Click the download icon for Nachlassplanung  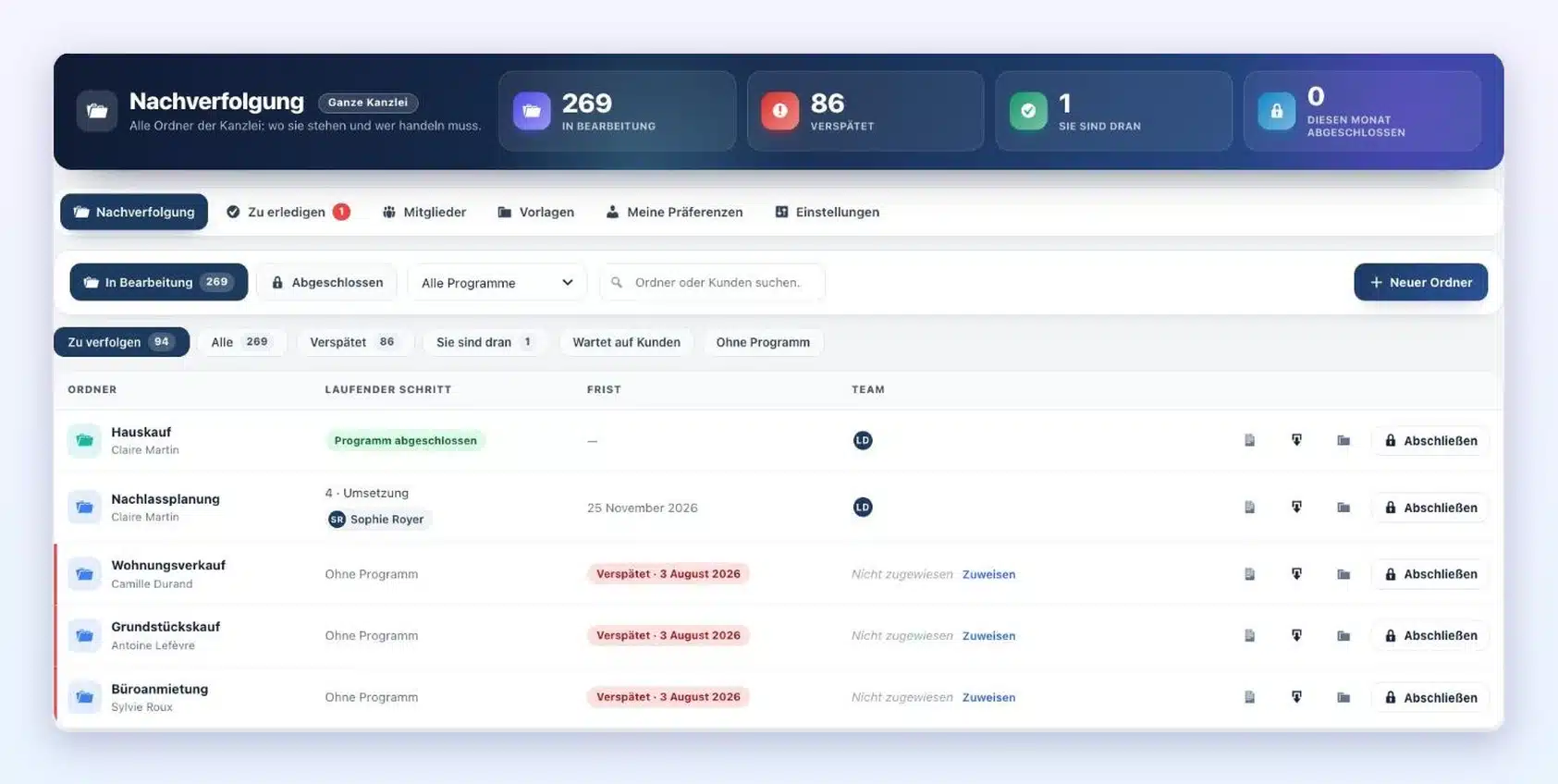(x=1296, y=507)
